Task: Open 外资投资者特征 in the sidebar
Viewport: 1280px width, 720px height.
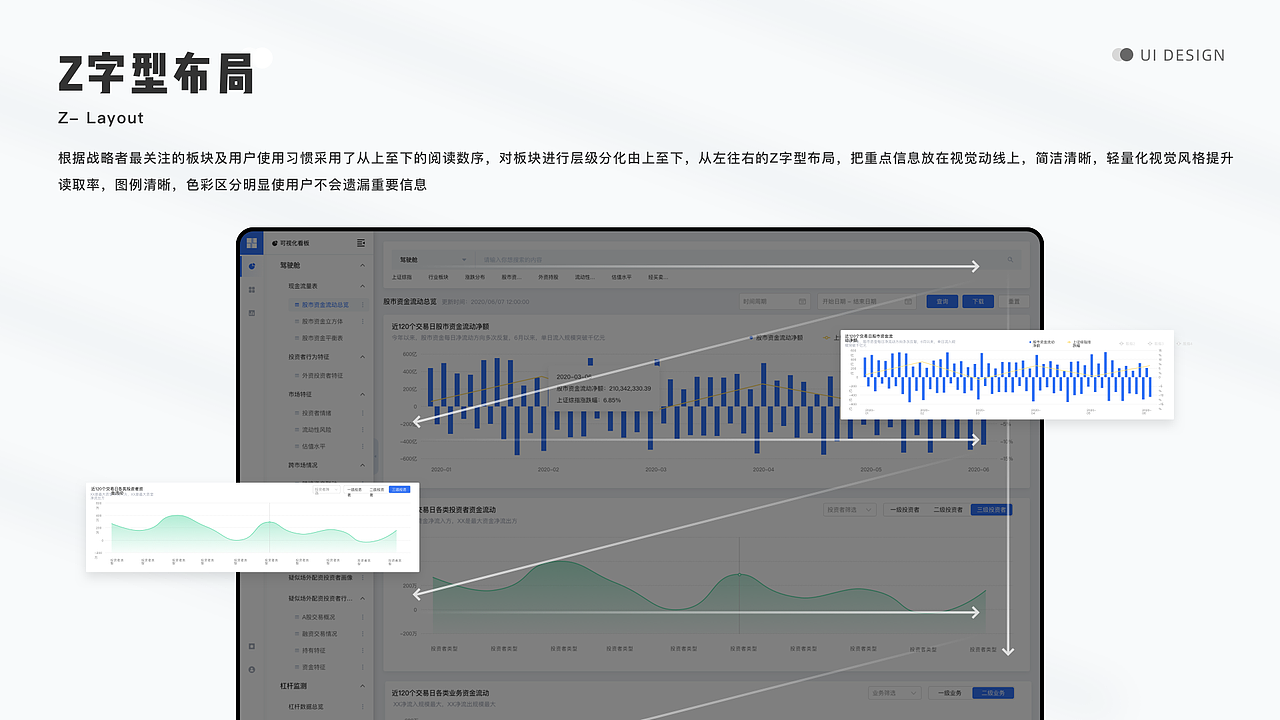Action: [322, 375]
